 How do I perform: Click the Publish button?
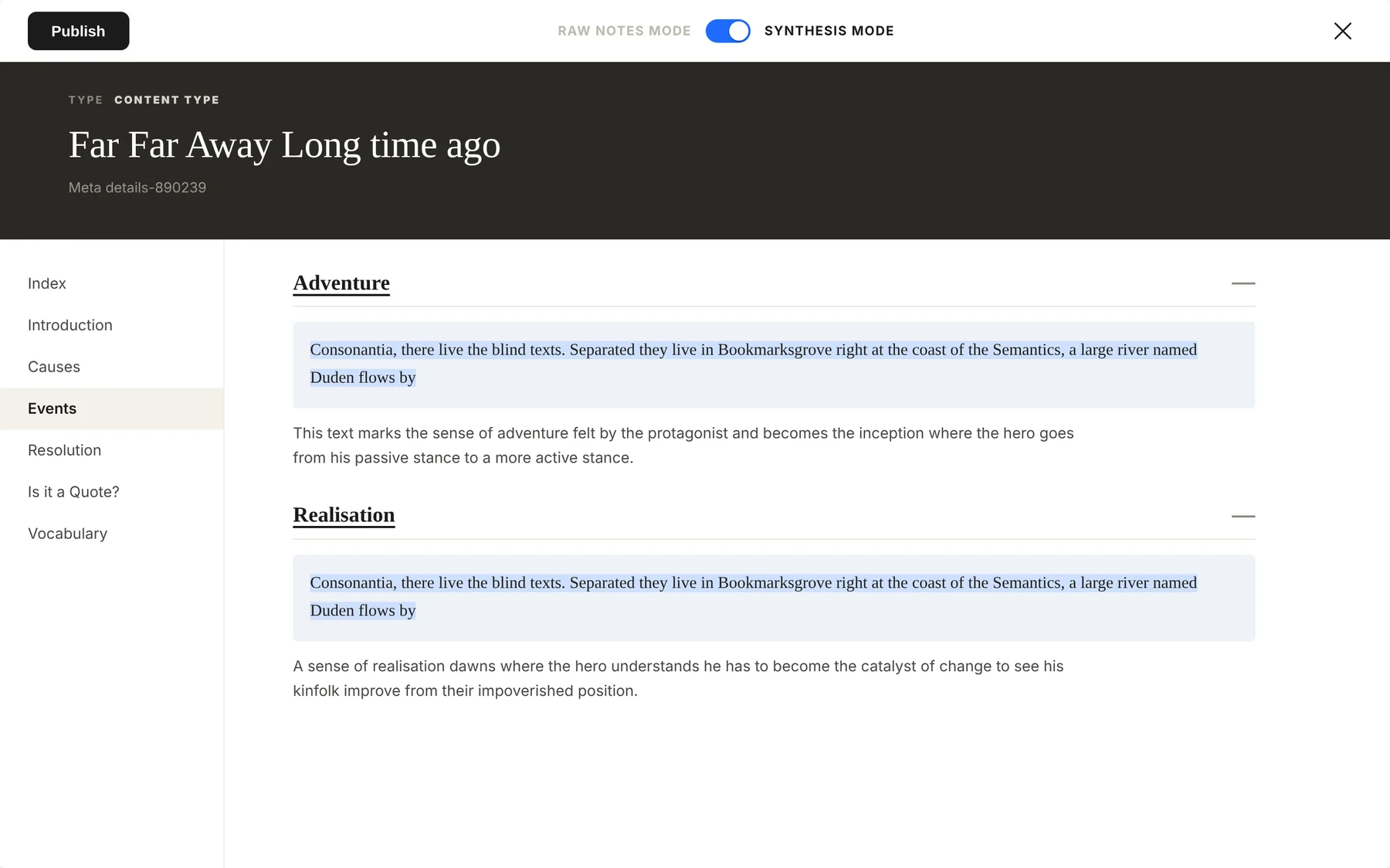tap(78, 31)
